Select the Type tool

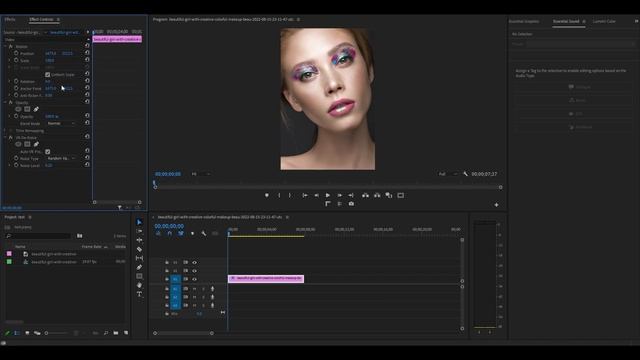click(139, 294)
